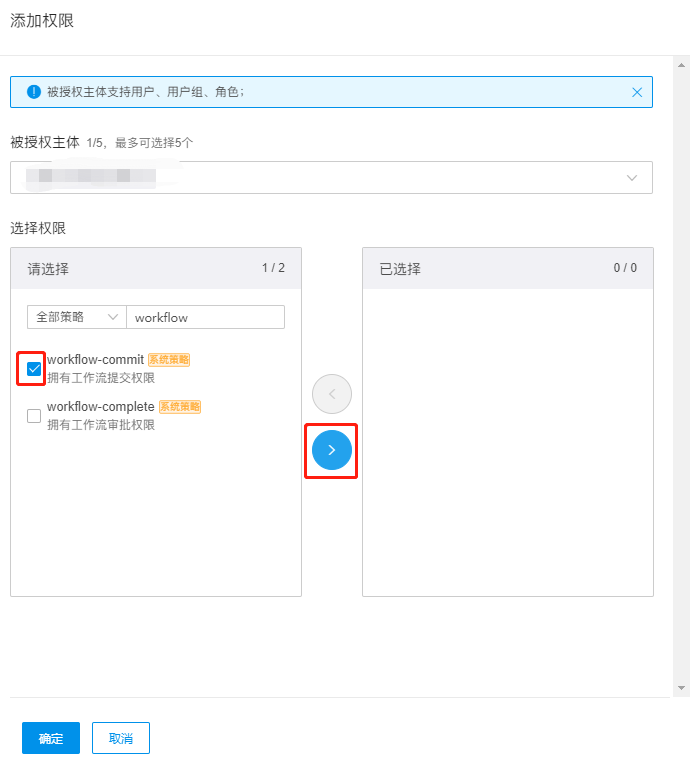This screenshot has height=763, width=690.
Task: Uncheck the workflow-commit checkbox
Action: pyautogui.click(x=34, y=369)
